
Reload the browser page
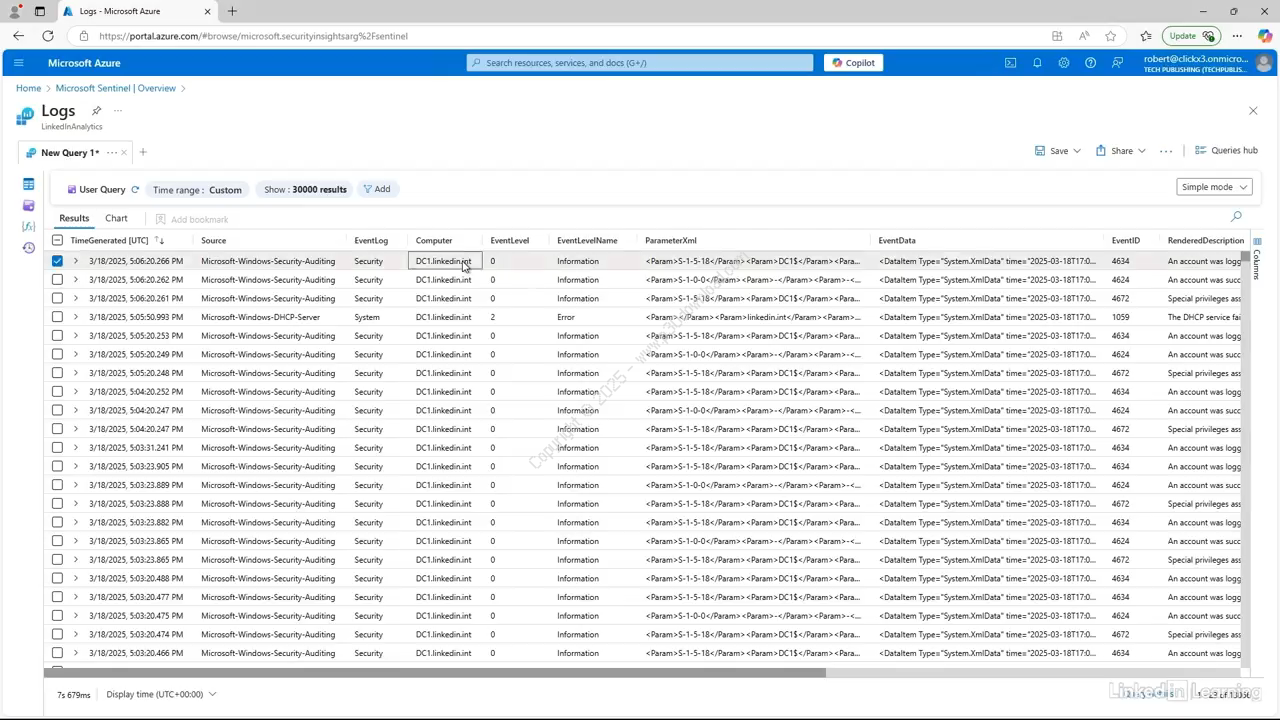pyautogui.click(x=47, y=36)
